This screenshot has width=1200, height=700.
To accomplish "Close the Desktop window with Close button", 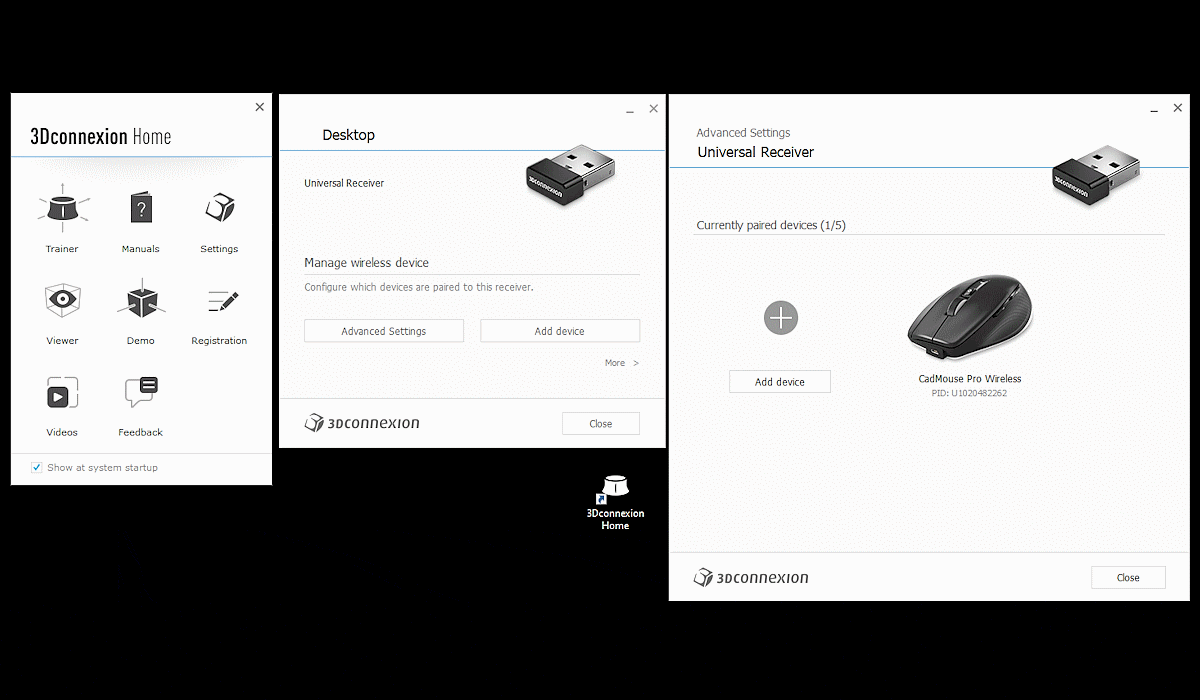I will click(601, 423).
